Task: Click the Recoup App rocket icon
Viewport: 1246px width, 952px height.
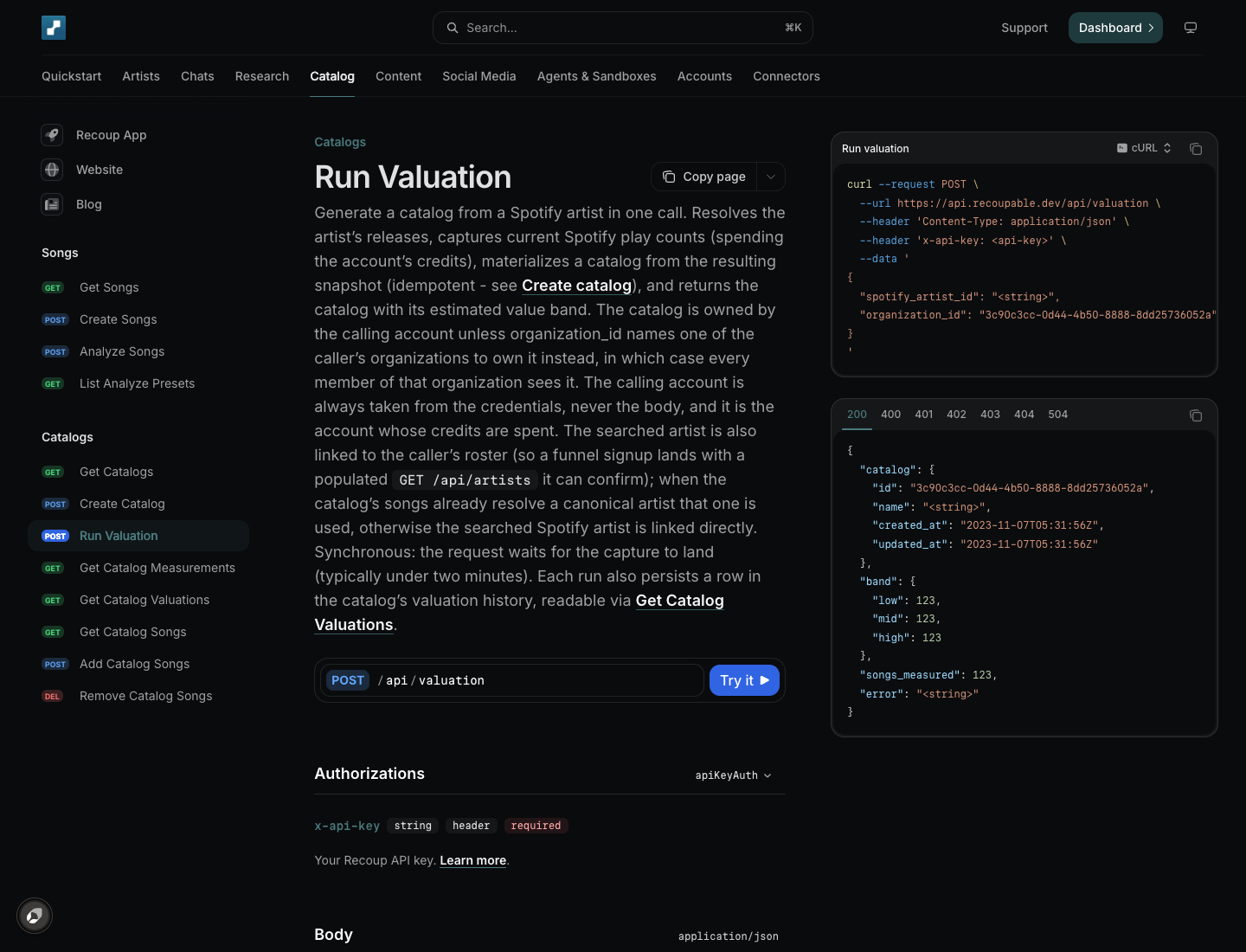Action: pyautogui.click(x=52, y=135)
